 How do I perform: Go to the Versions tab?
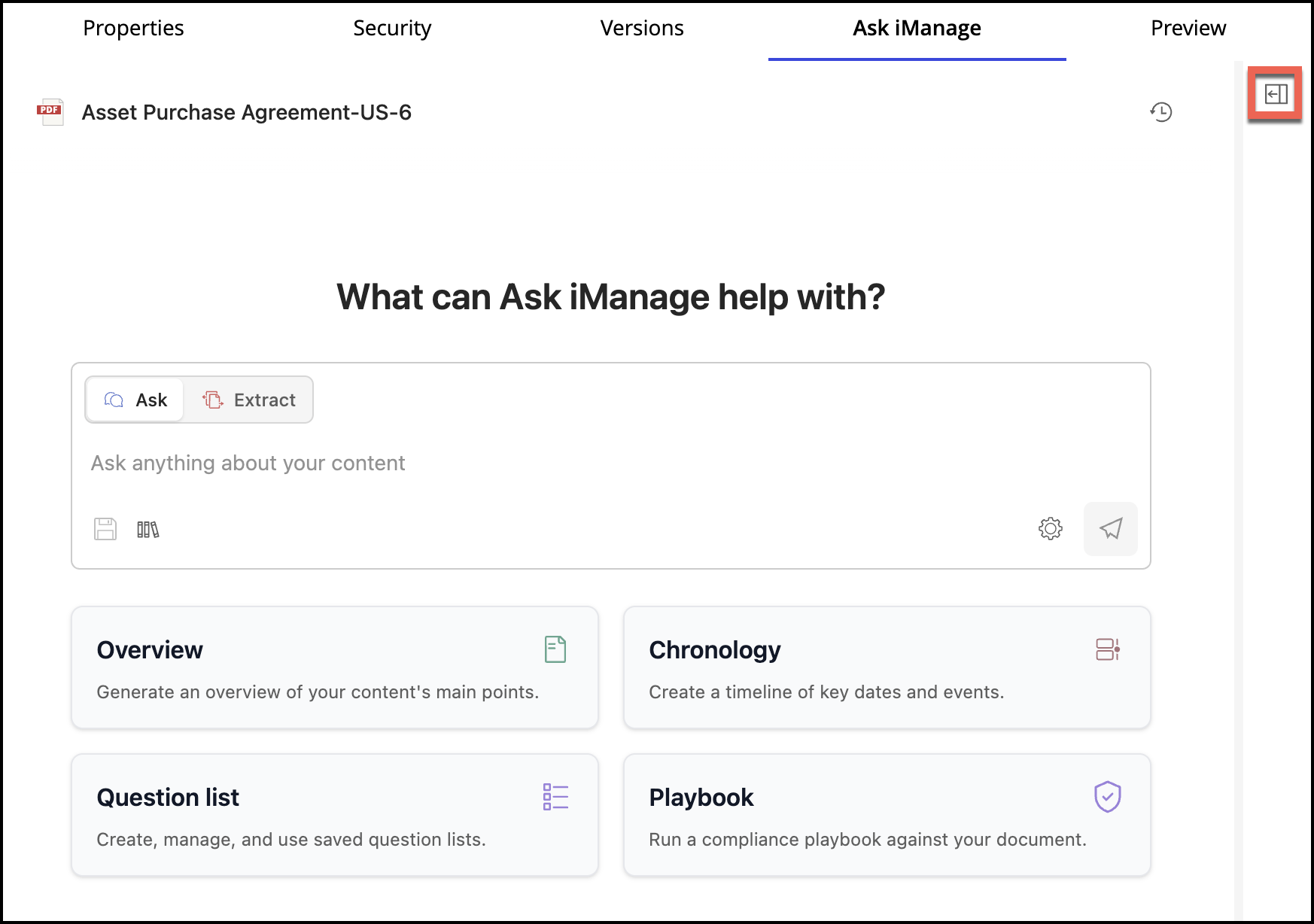coord(642,29)
